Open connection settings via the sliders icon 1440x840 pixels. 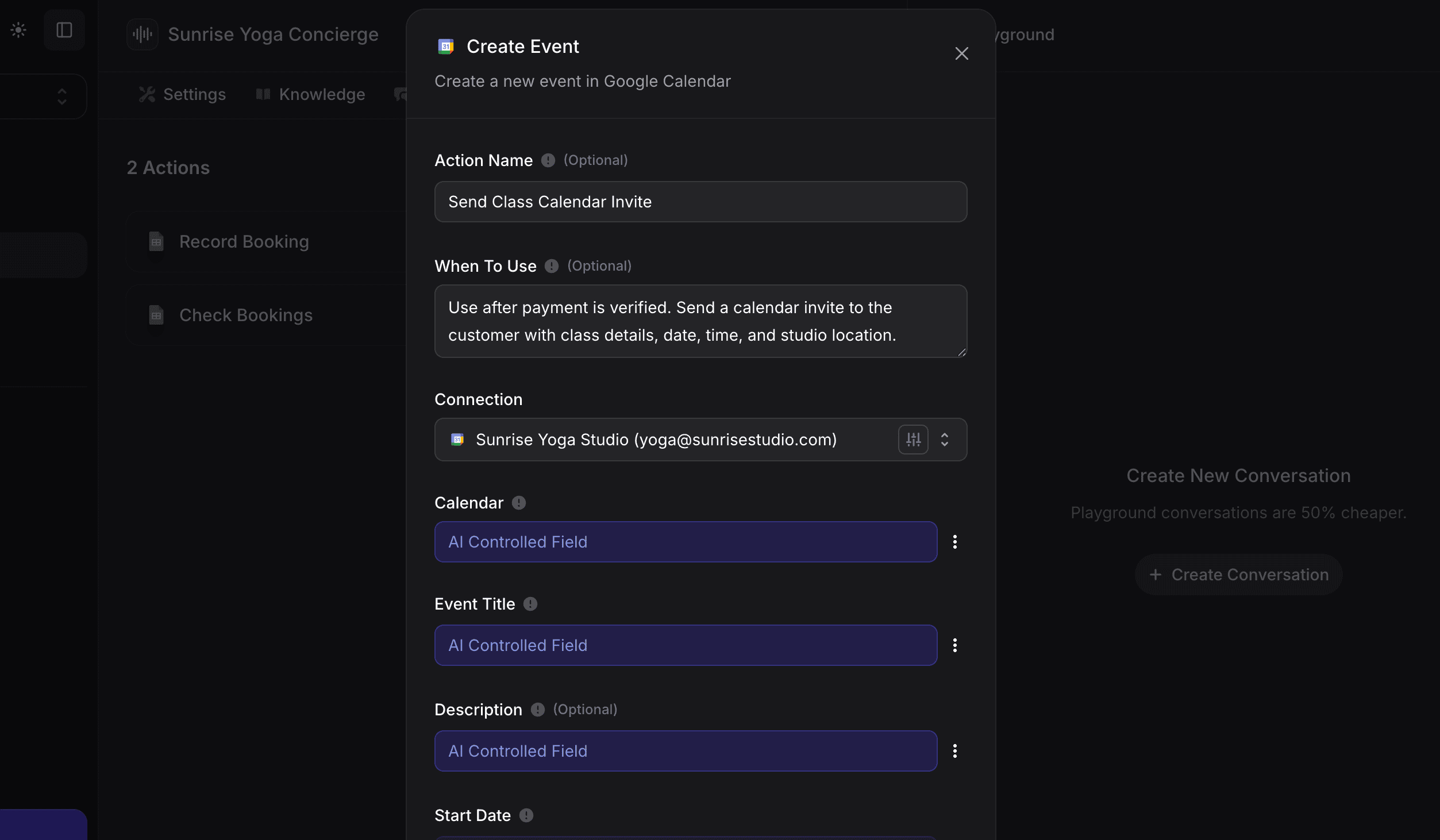914,440
